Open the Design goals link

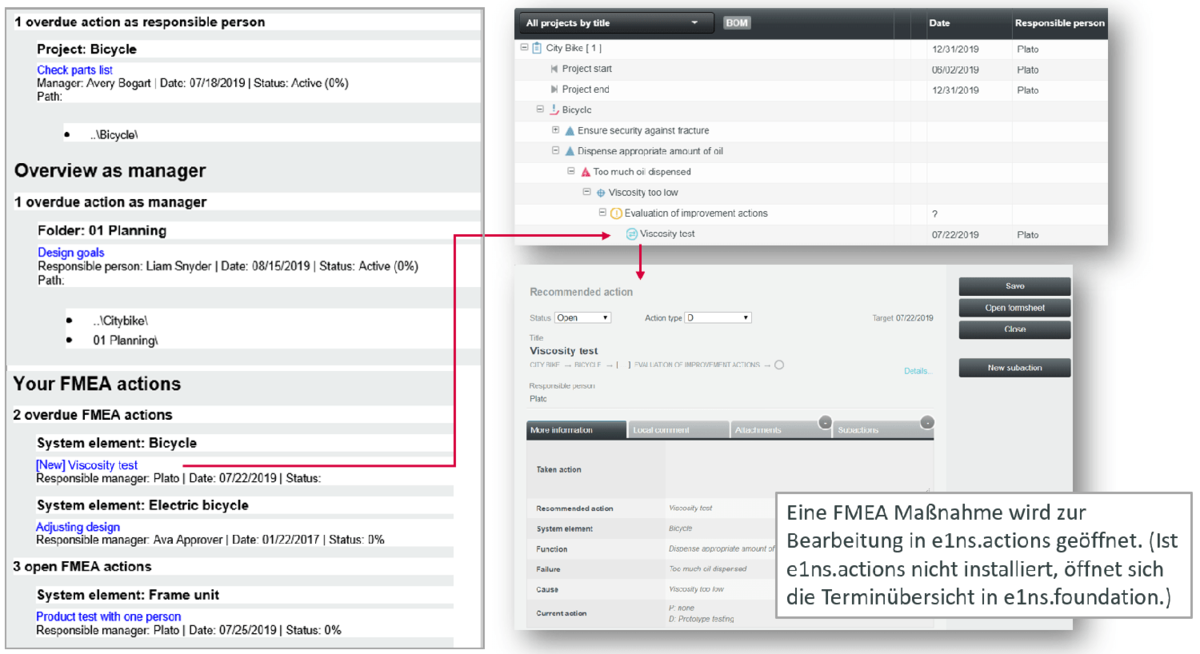click(x=71, y=253)
